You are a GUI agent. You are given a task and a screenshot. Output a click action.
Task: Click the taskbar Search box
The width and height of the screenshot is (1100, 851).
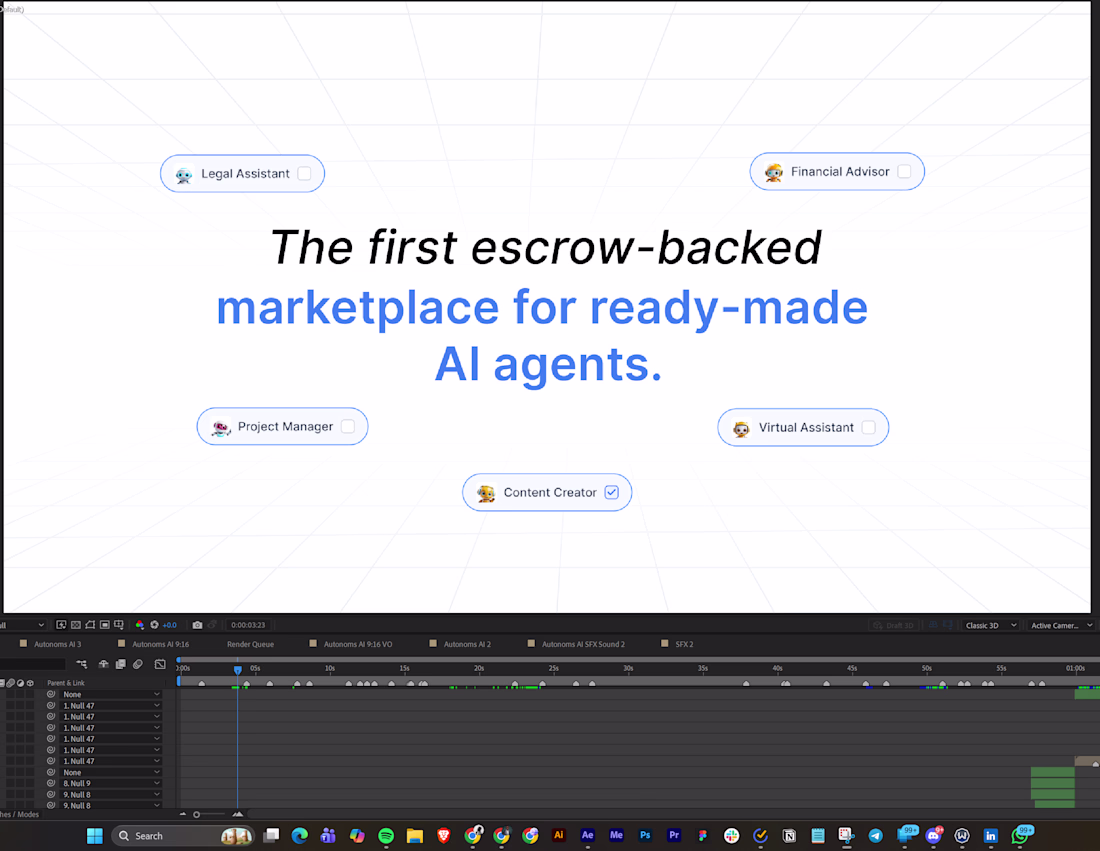182,836
